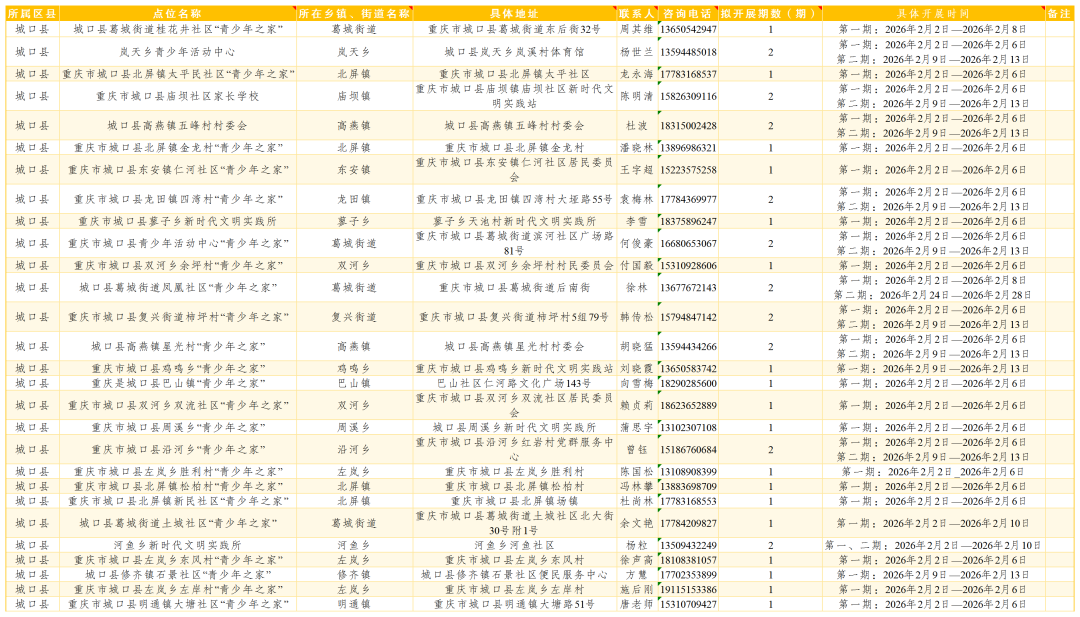This screenshot has width=1080, height=617.
Task: Click the township cell 庙坝镇
Action: (354, 96)
